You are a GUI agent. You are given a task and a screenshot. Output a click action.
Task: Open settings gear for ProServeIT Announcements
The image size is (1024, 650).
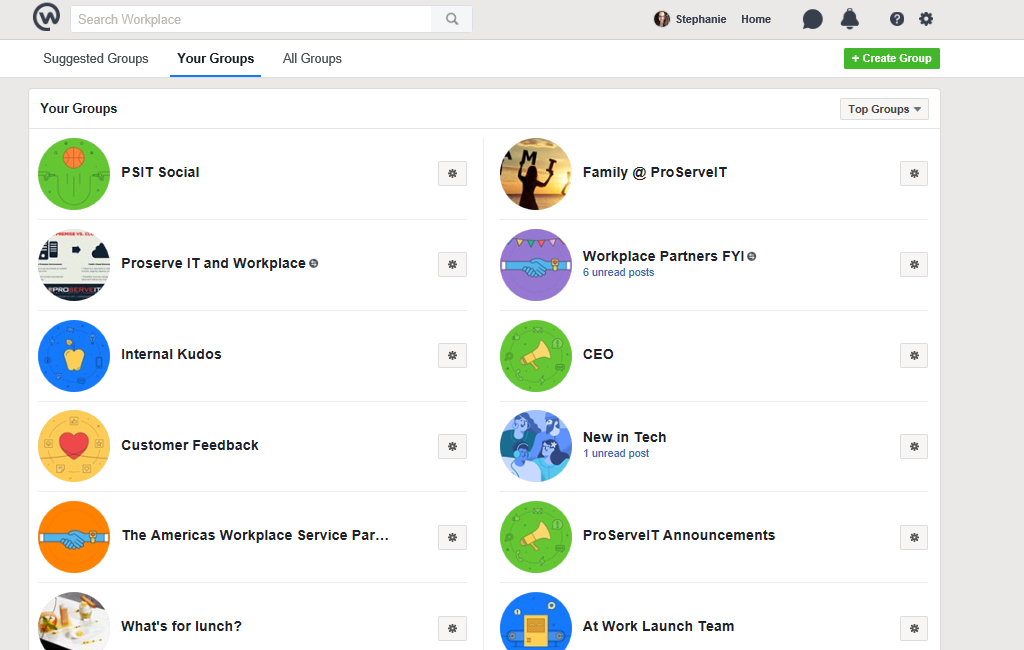click(914, 538)
